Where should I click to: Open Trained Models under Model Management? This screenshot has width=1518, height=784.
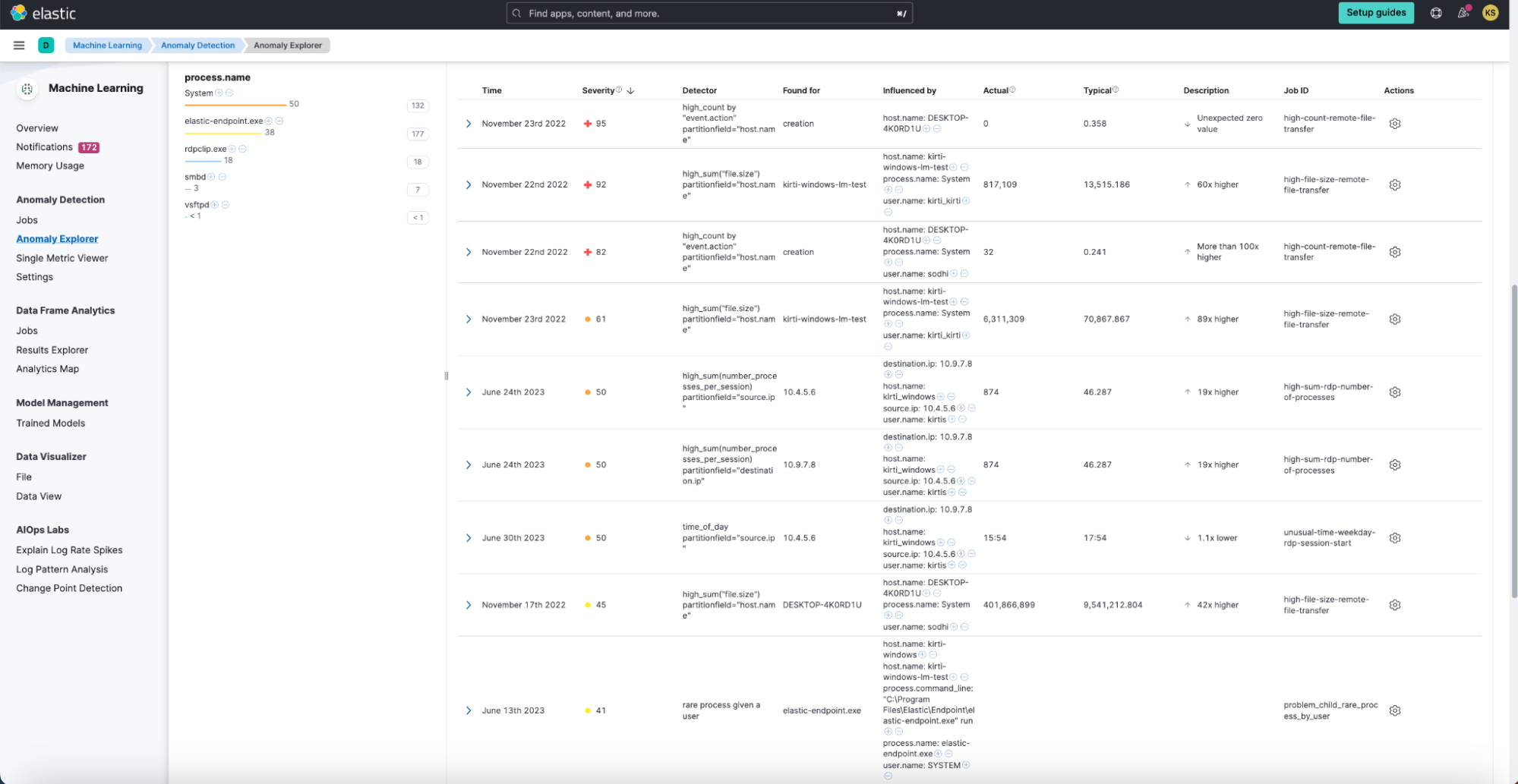coord(51,423)
